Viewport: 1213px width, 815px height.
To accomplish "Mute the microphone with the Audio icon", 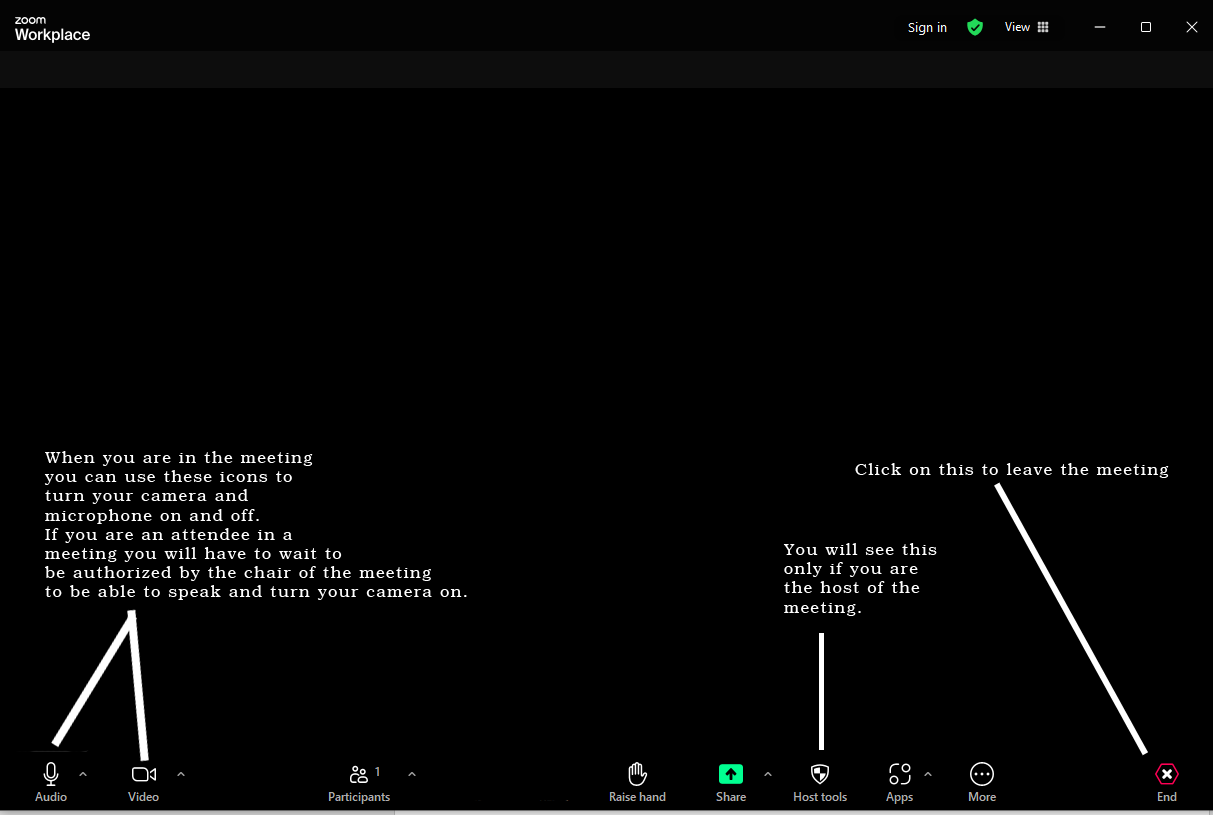I will (x=51, y=773).
